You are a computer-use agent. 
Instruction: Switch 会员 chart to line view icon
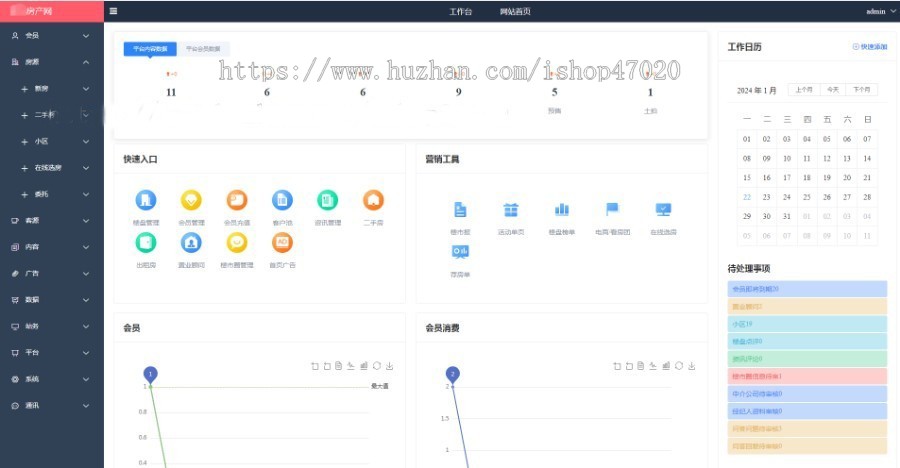pyautogui.click(x=351, y=366)
